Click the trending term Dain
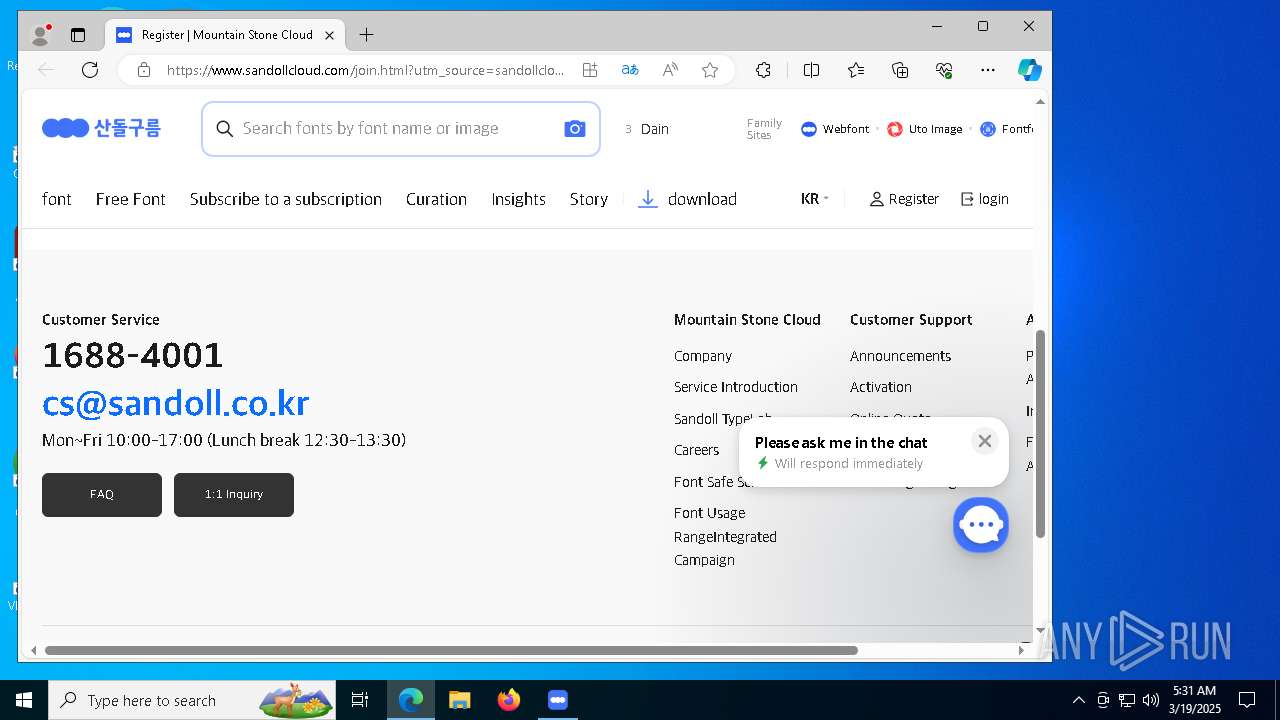The height and width of the screenshot is (720, 1280). [x=655, y=129]
